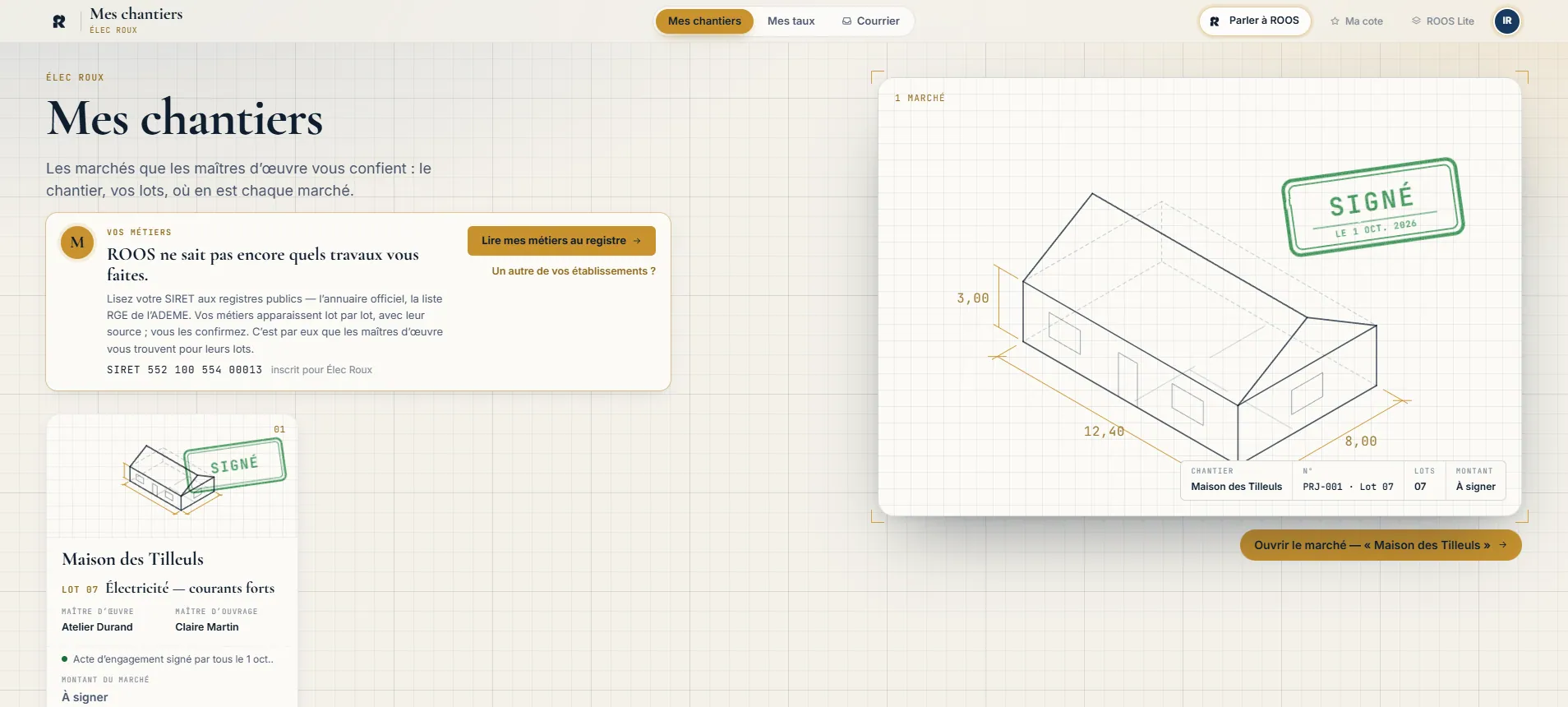1568x707 pixels.
Task: Go to the Courrier tab
Action: (870, 21)
